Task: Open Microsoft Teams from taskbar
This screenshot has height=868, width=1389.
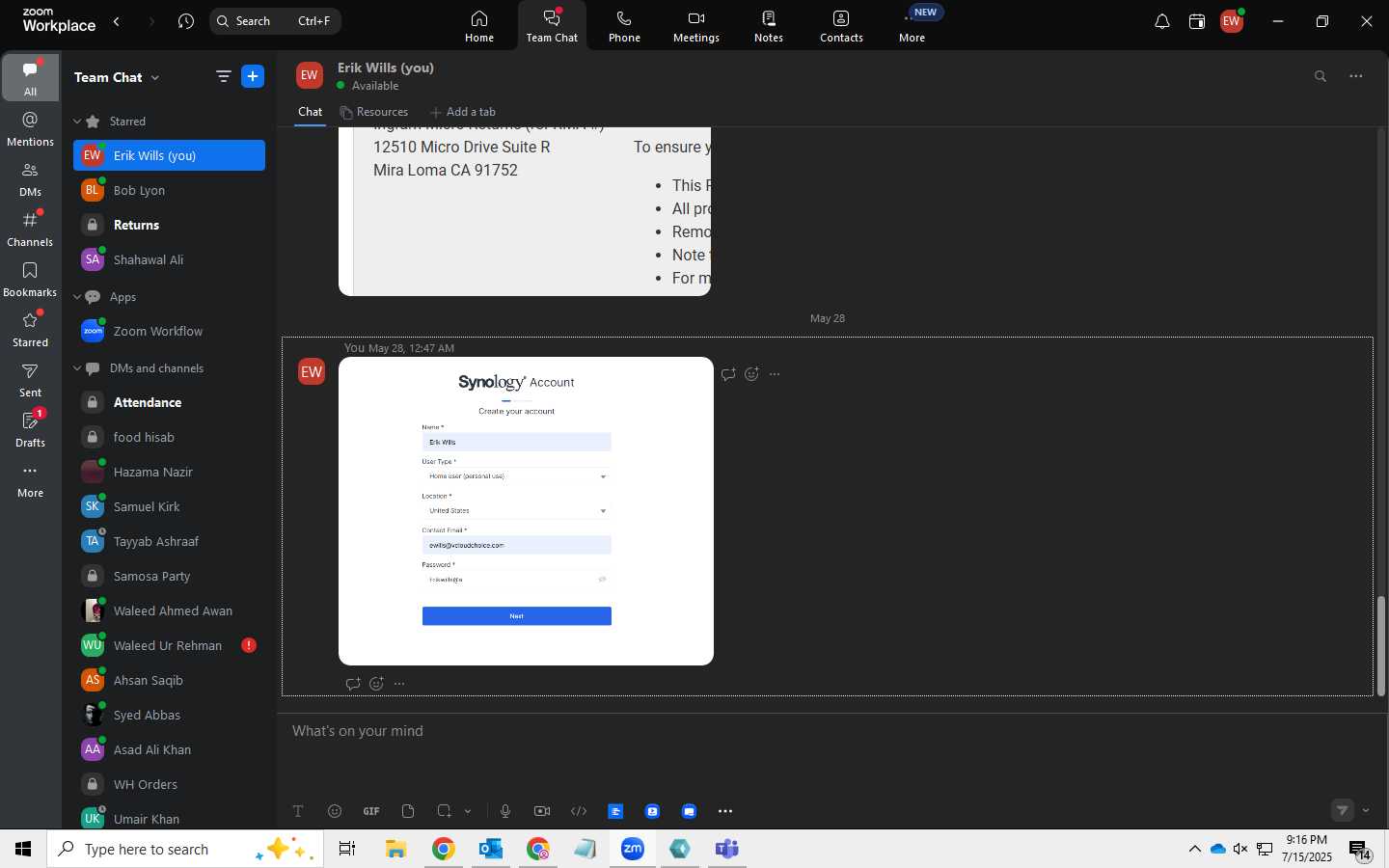Action: (726, 849)
